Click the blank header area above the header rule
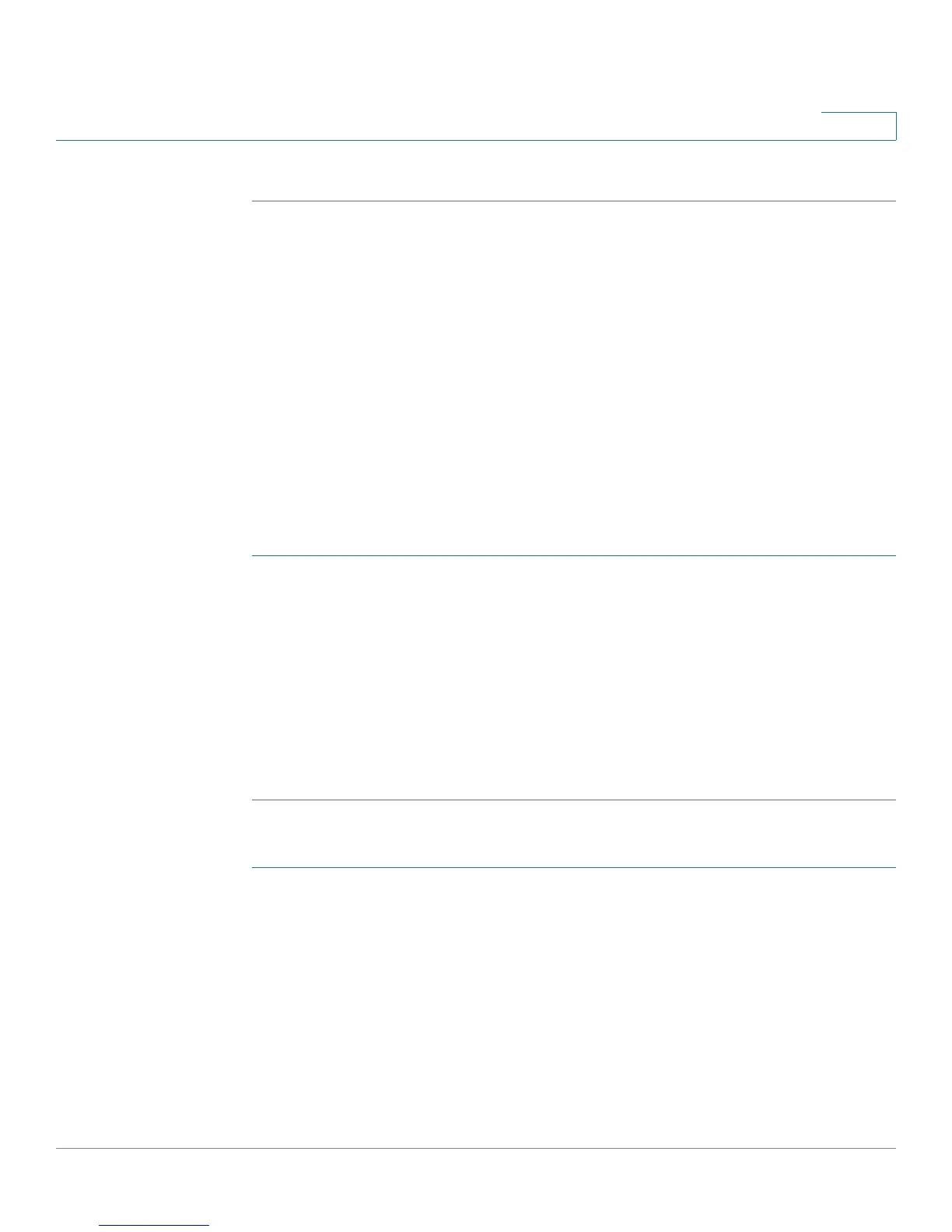This screenshot has width=952, height=1232. pos(436,70)
